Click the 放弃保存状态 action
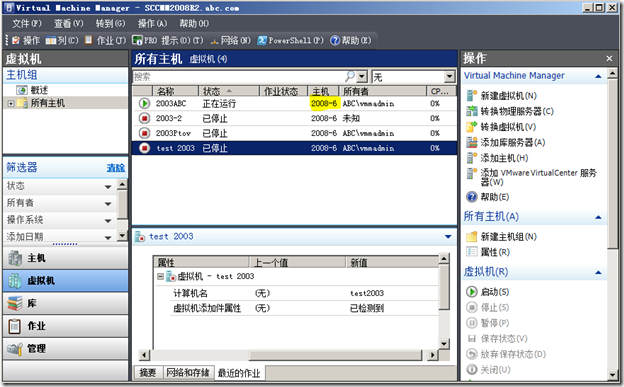This screenshot has height=387, width=624. click(506, 354)
